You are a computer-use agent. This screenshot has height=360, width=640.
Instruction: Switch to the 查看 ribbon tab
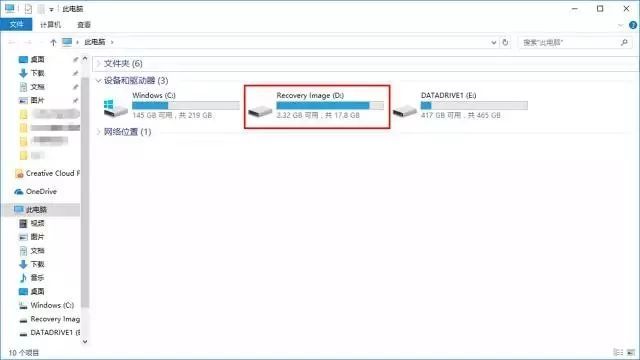pos(84,25)
